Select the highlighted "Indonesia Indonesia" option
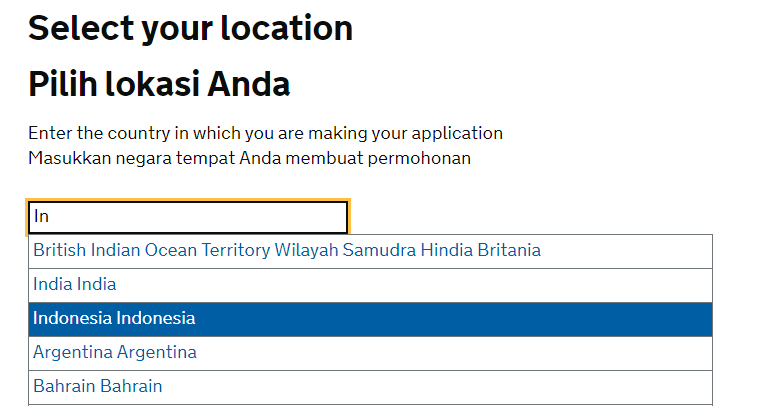Image resolution: width=762 pixels, height=406 pixels. click(x=114, y=318)
